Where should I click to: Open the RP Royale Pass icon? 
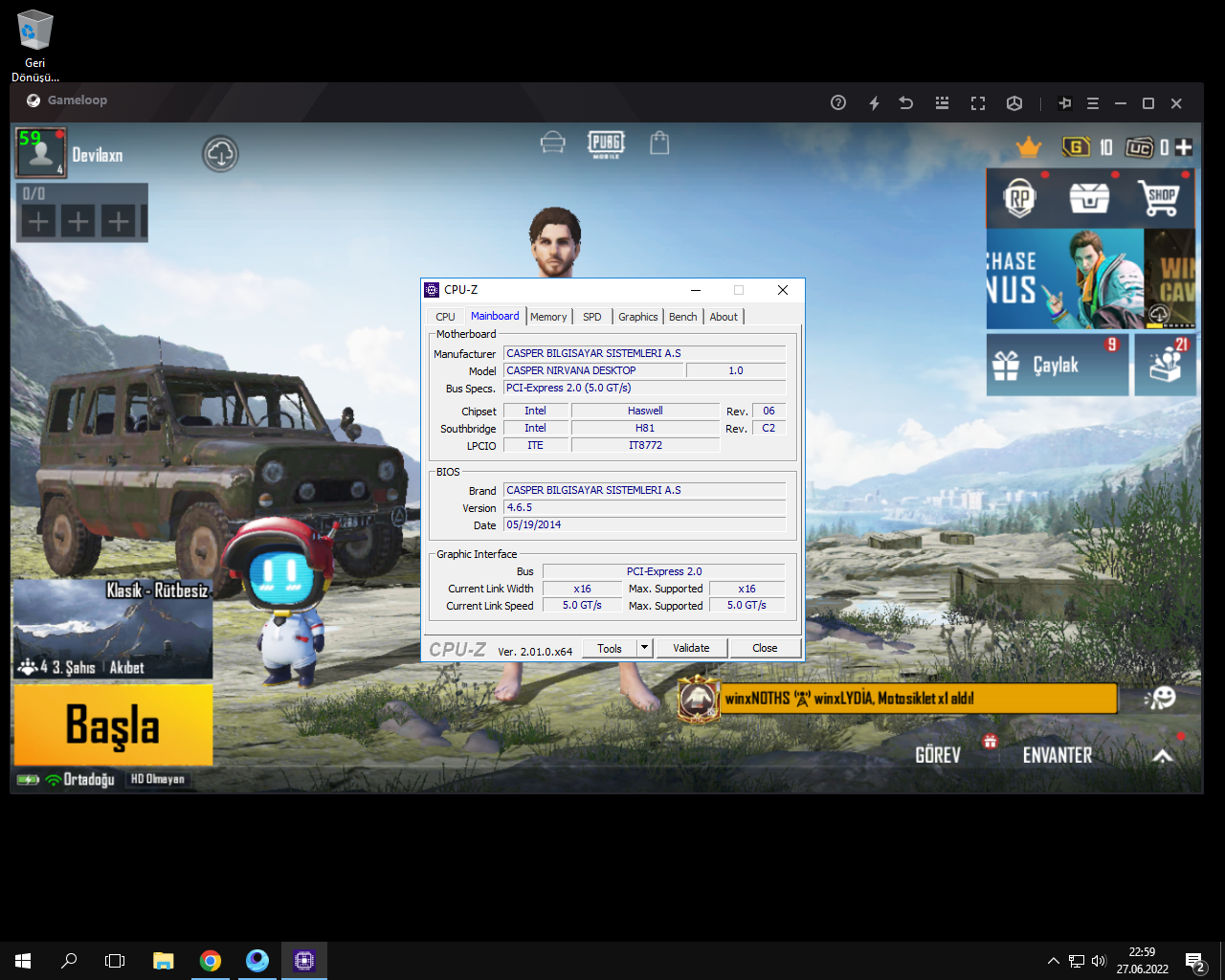coord(1020,198)
